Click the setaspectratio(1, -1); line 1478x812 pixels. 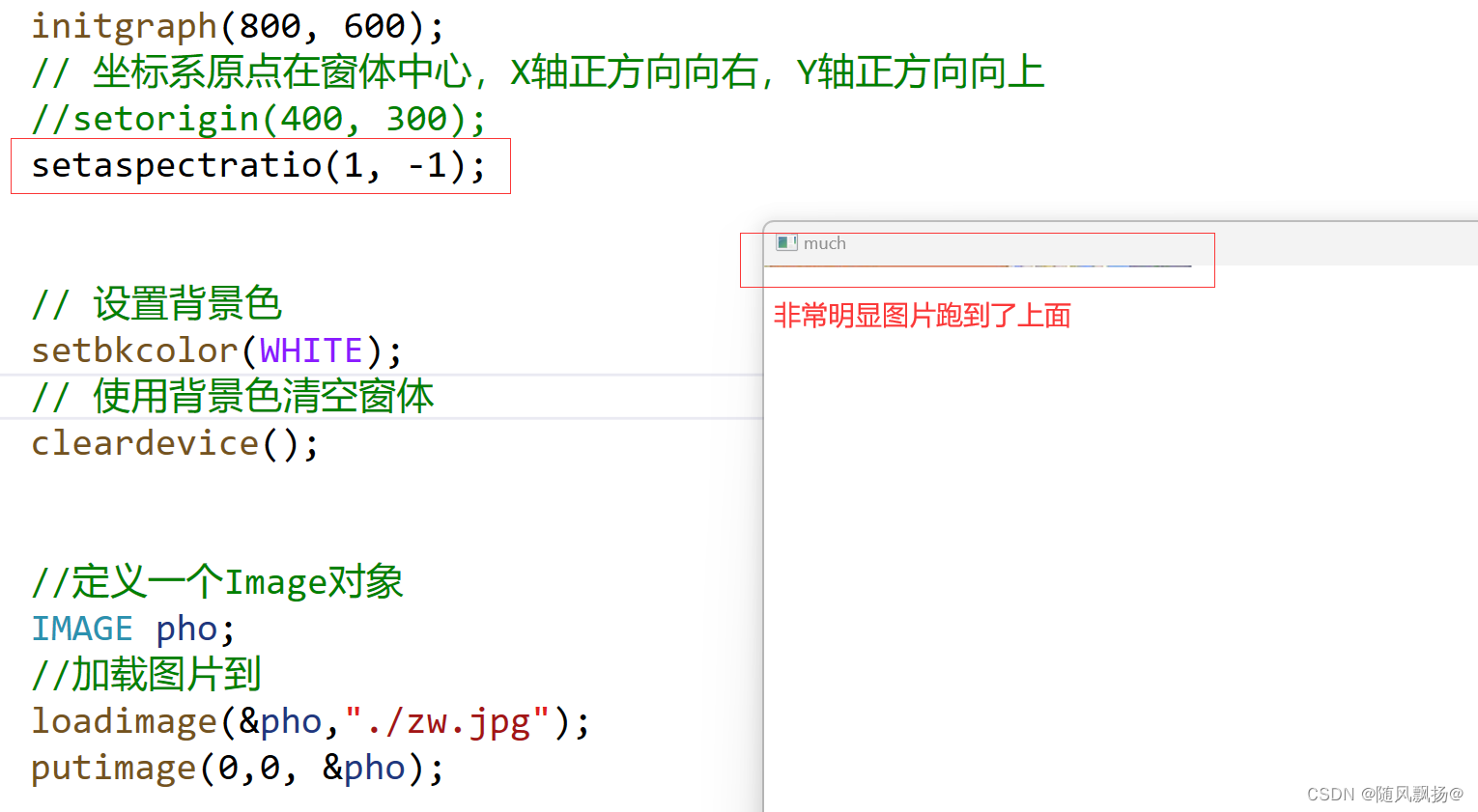[x=259, y=166]
